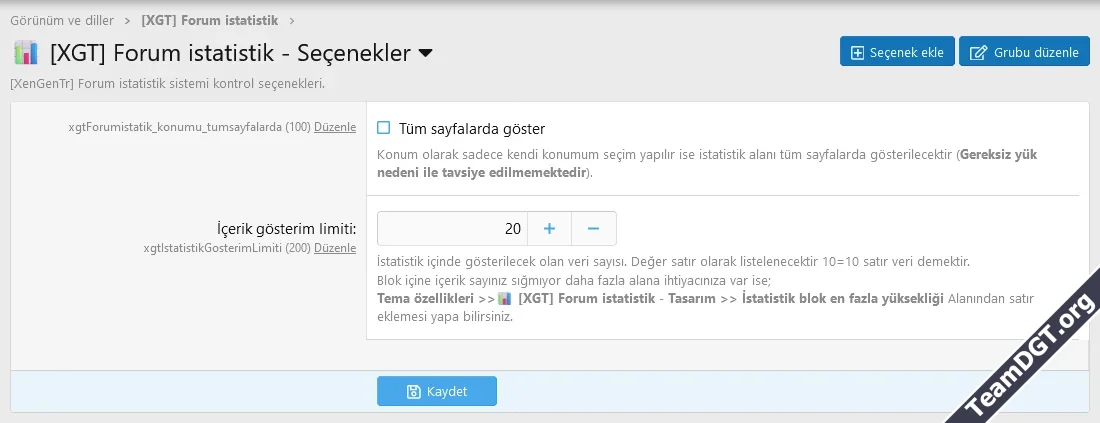This screenshot has height=423, width=1100.
Task: Click the Seçenek ekle button label
Action: 906,53
